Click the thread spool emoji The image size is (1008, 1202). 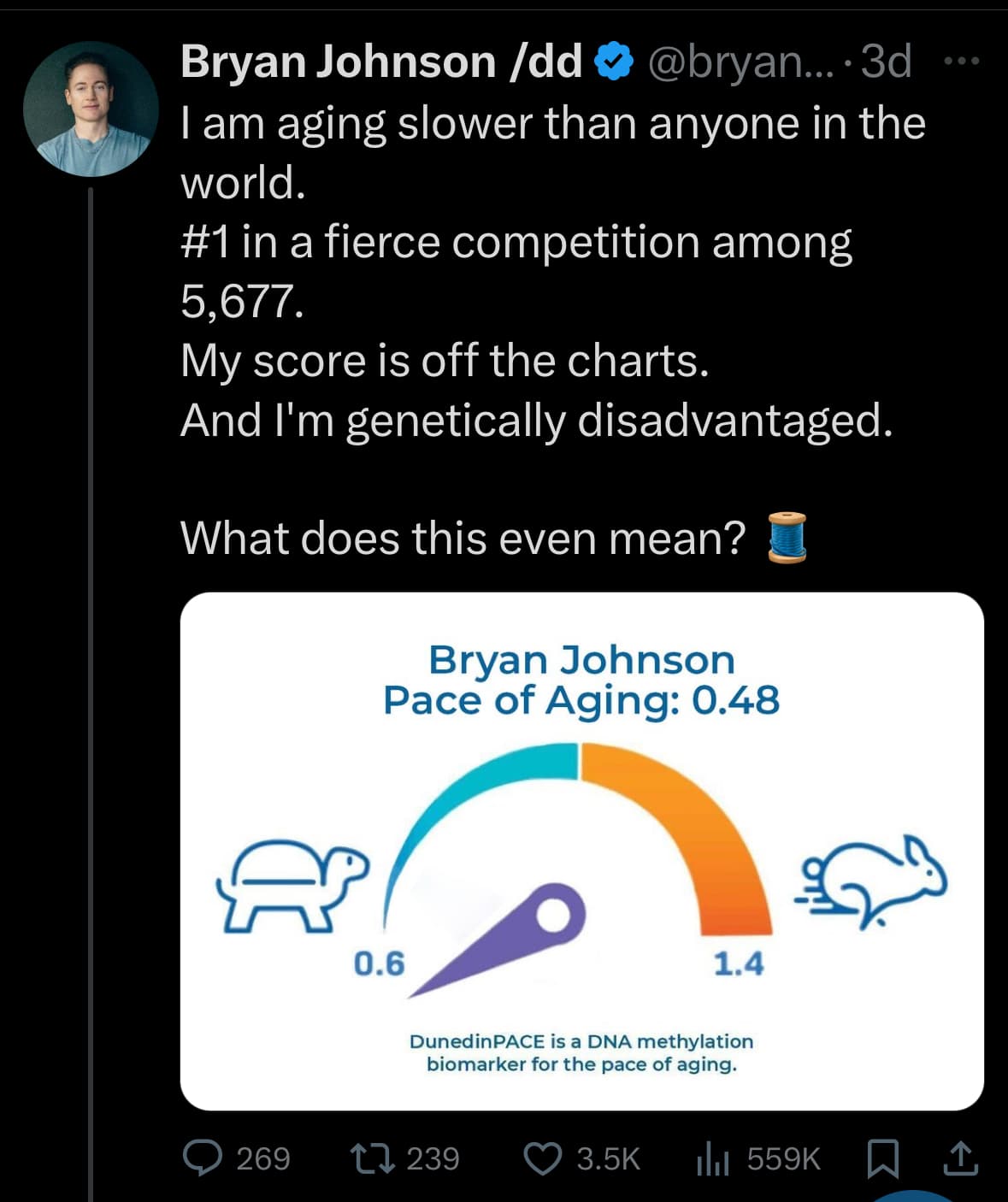787,538
